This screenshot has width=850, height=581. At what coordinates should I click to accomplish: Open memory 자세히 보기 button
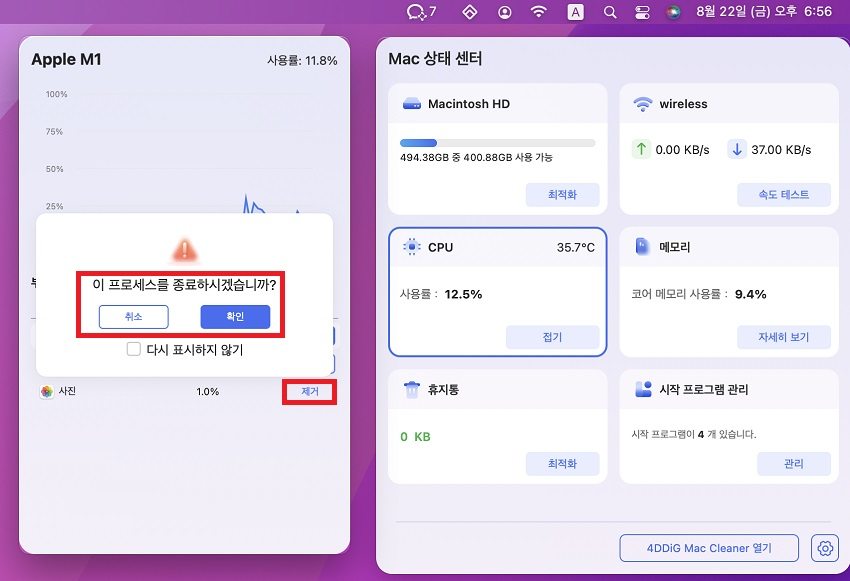[783, 337]
